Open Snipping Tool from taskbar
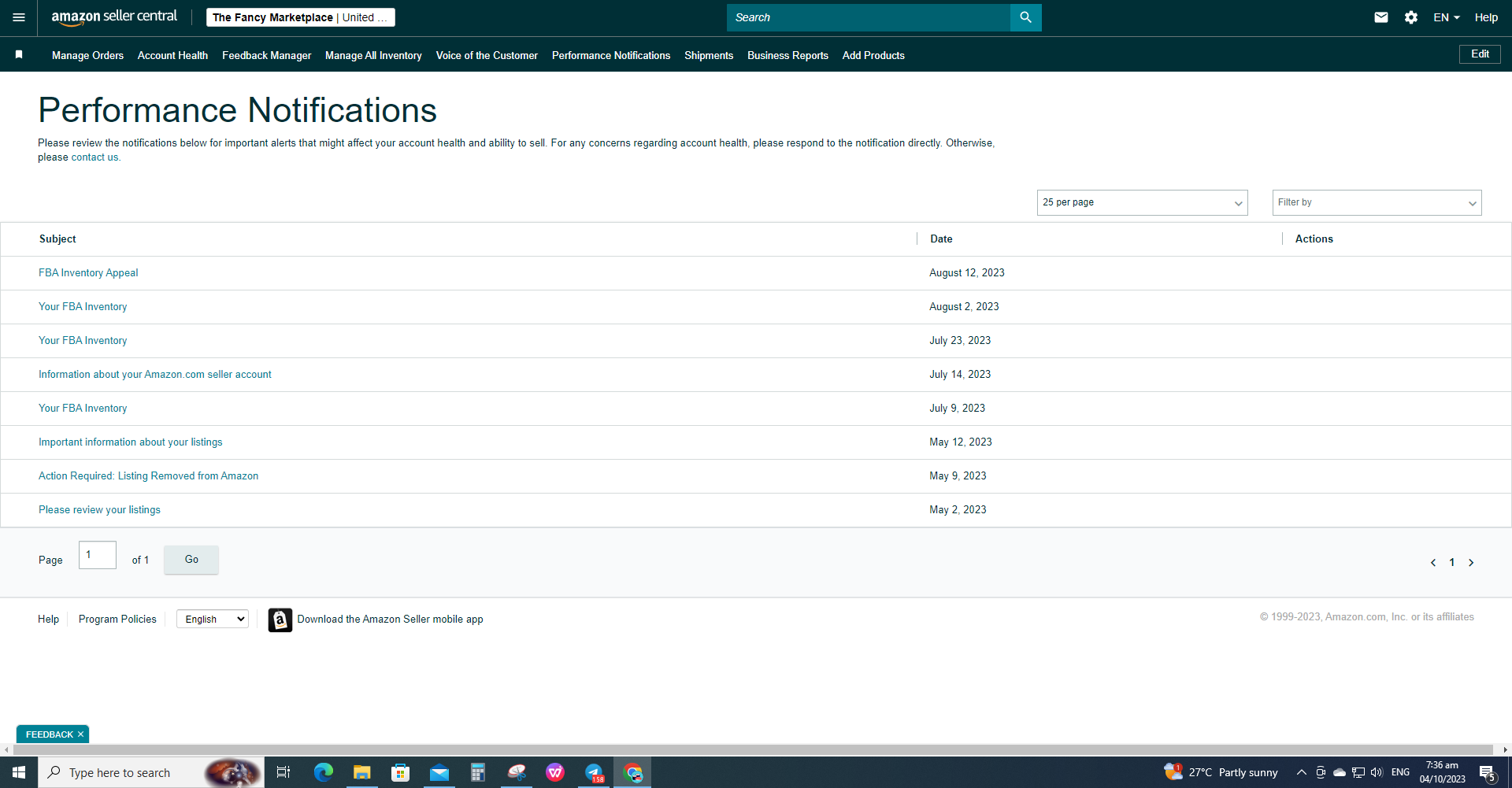Image resolution: width=1512 pixels, height=788 pixels. click(517, 772)
